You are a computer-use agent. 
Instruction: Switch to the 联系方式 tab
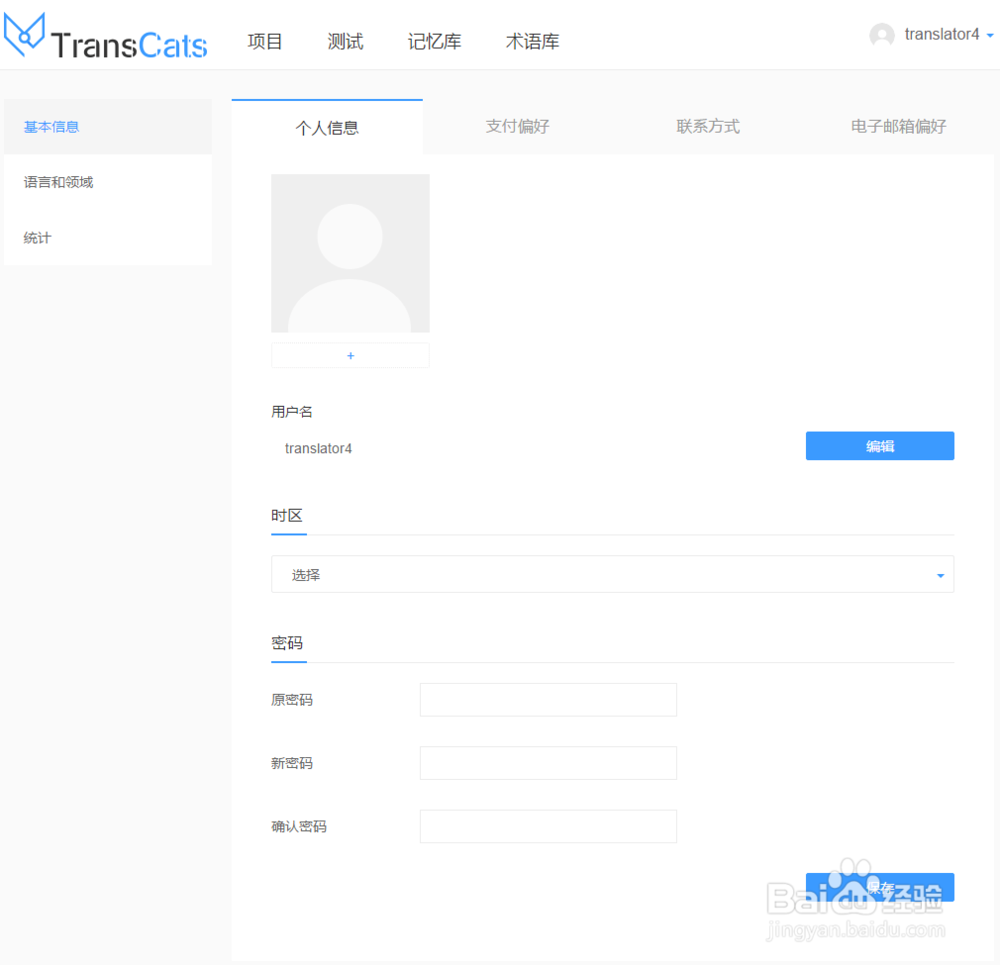click(707, 126)
